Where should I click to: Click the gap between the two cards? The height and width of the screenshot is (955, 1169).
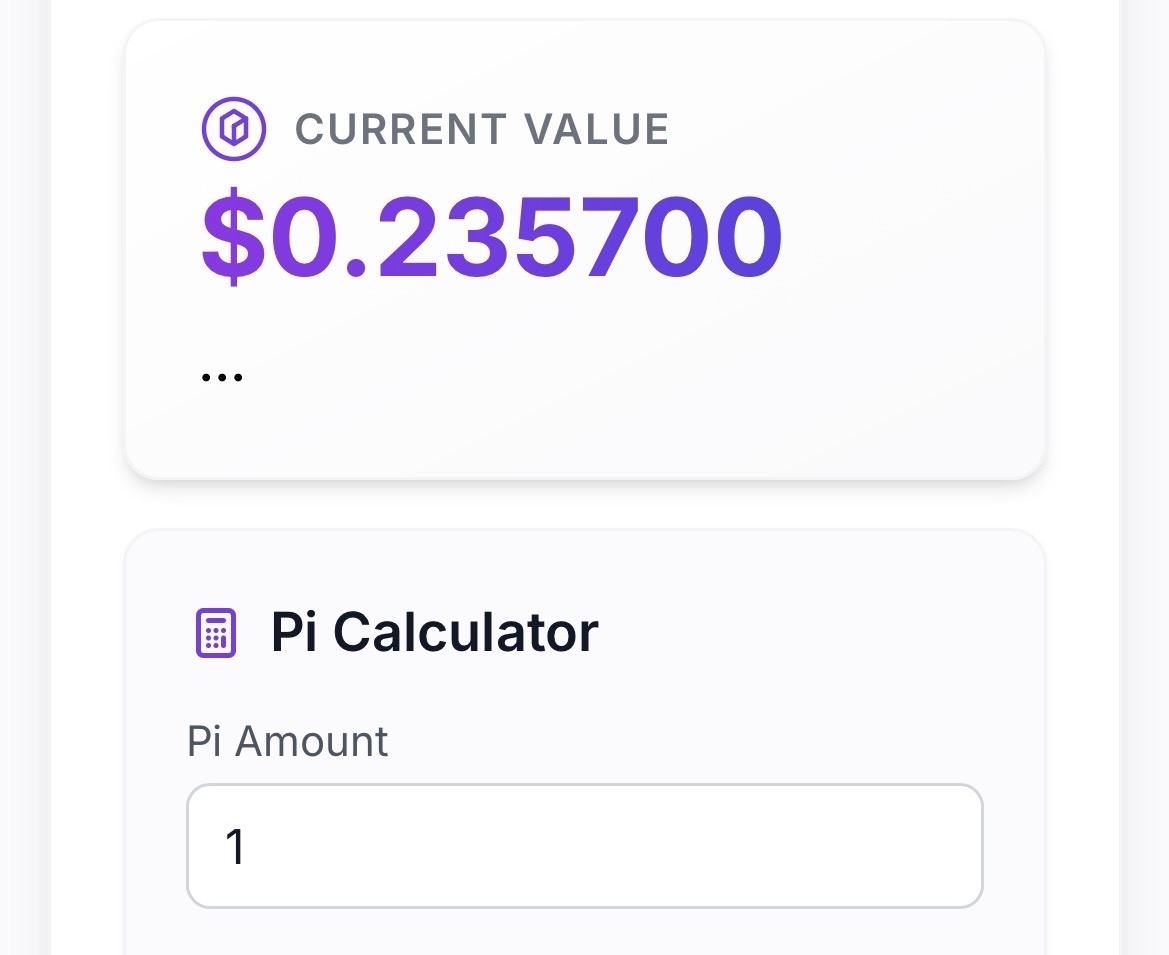584,505
